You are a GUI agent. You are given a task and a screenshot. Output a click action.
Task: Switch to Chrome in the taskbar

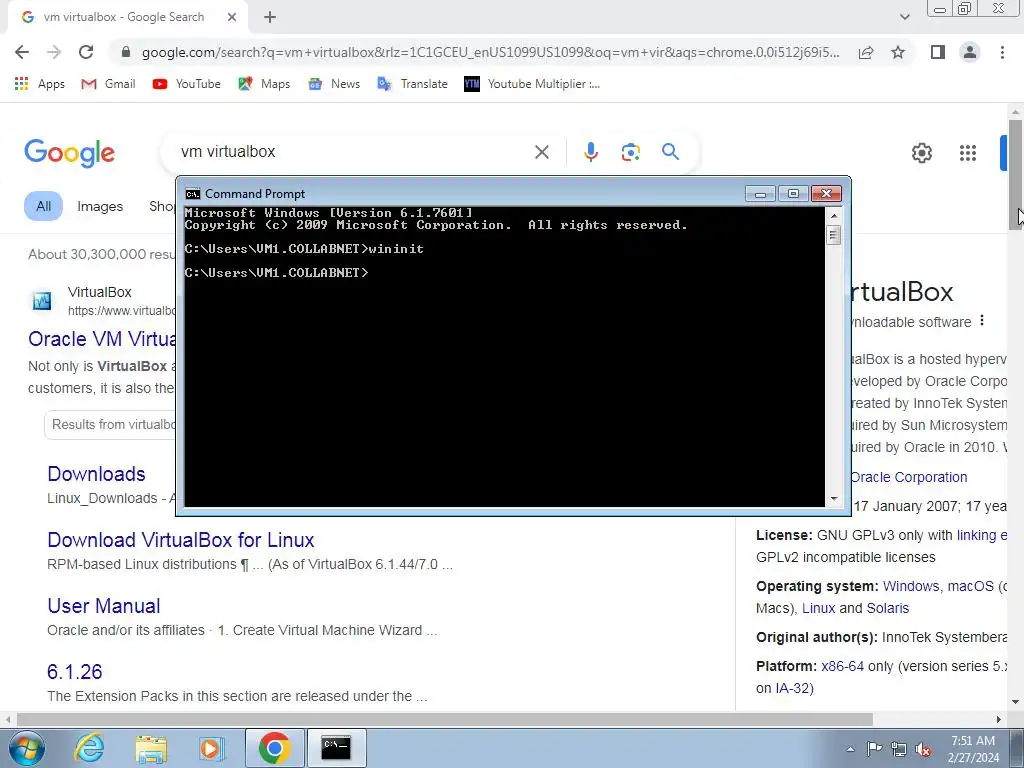pos(274,748)
